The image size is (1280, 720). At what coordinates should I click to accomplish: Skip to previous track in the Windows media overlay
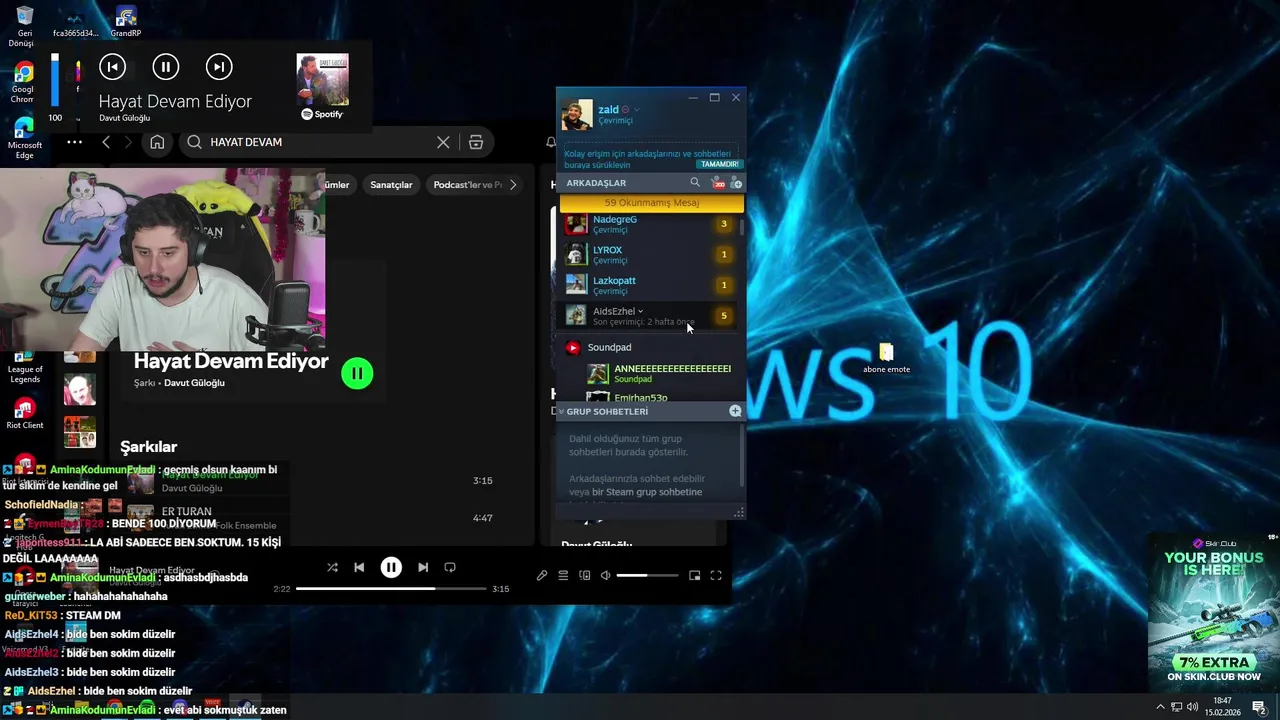113,67
